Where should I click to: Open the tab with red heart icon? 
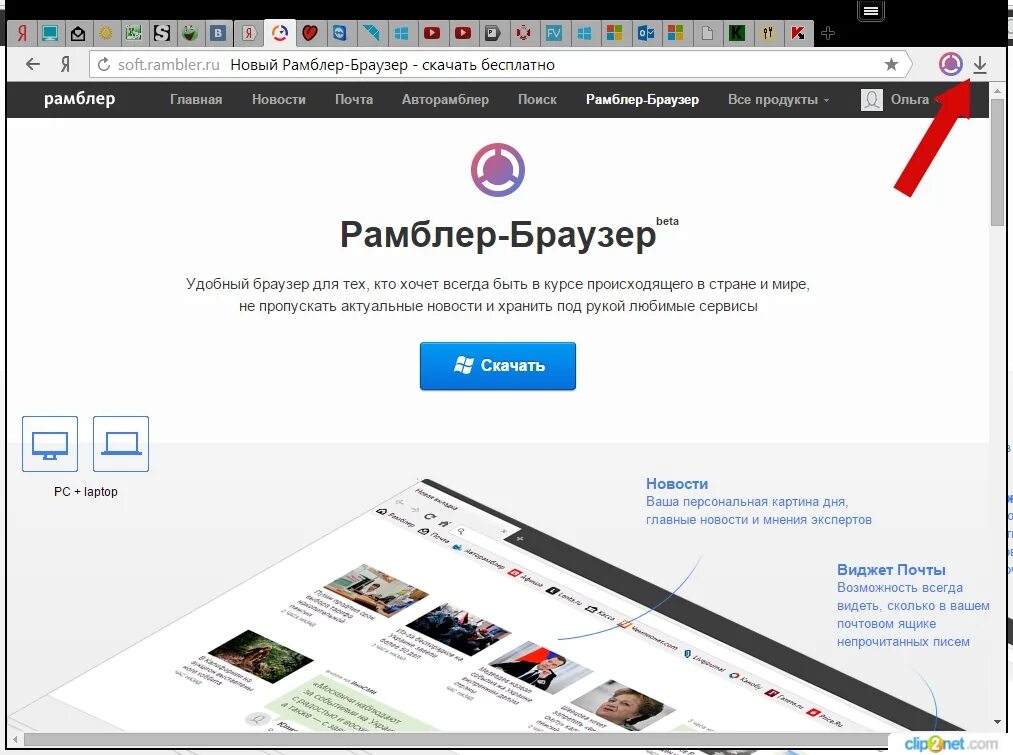click(x=310, y=33)
